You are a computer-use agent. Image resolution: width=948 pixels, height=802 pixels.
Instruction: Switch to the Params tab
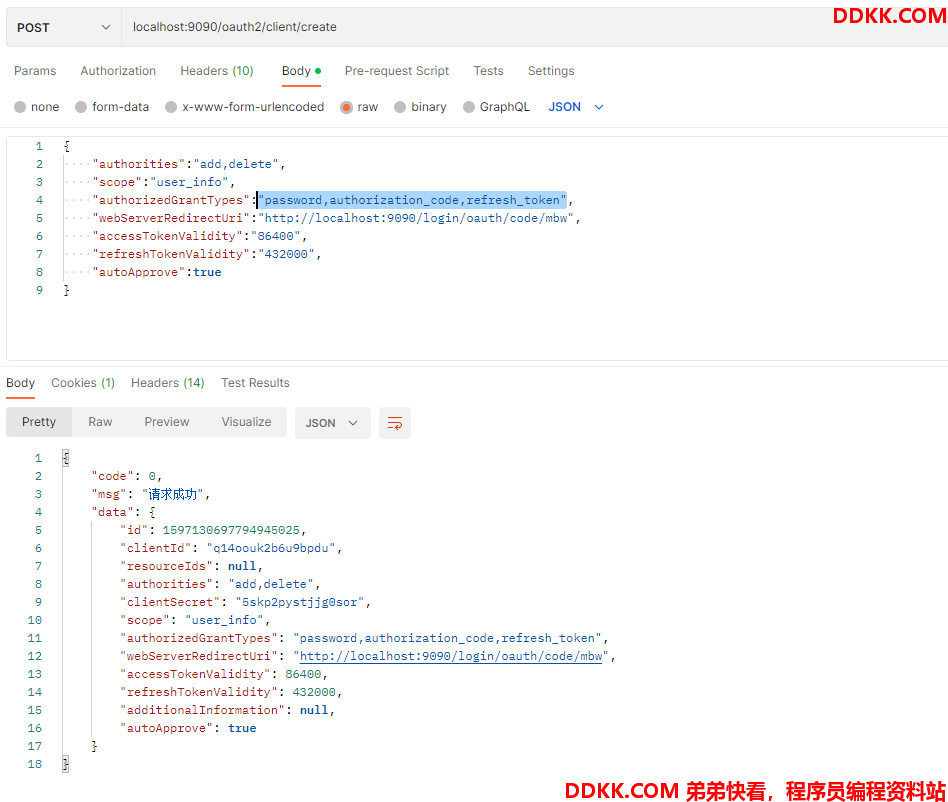(x=35, y=71)
